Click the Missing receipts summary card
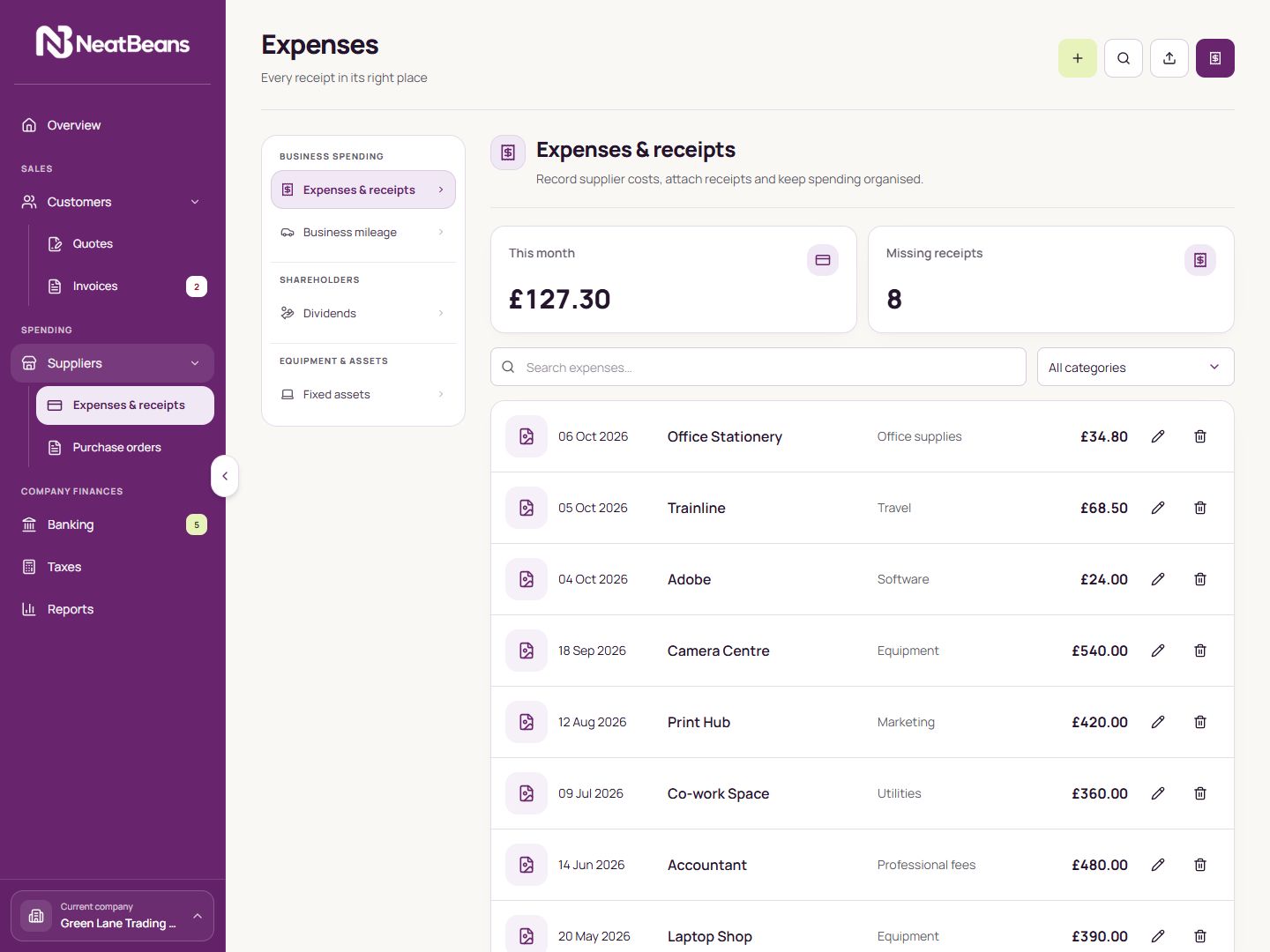 pos(1051,279)
